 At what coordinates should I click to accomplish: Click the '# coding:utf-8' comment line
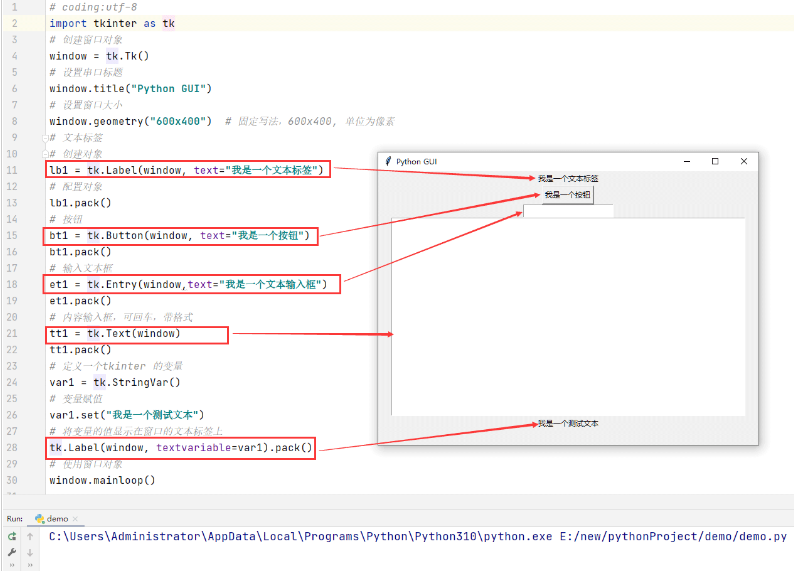(x=93, y=7)
